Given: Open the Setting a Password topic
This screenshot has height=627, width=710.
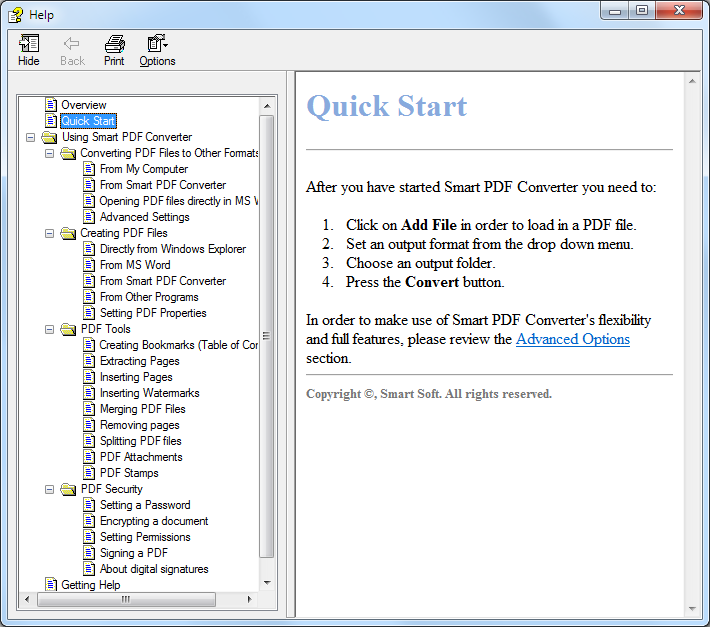Looking at the screenshot, I should [144, 505].
